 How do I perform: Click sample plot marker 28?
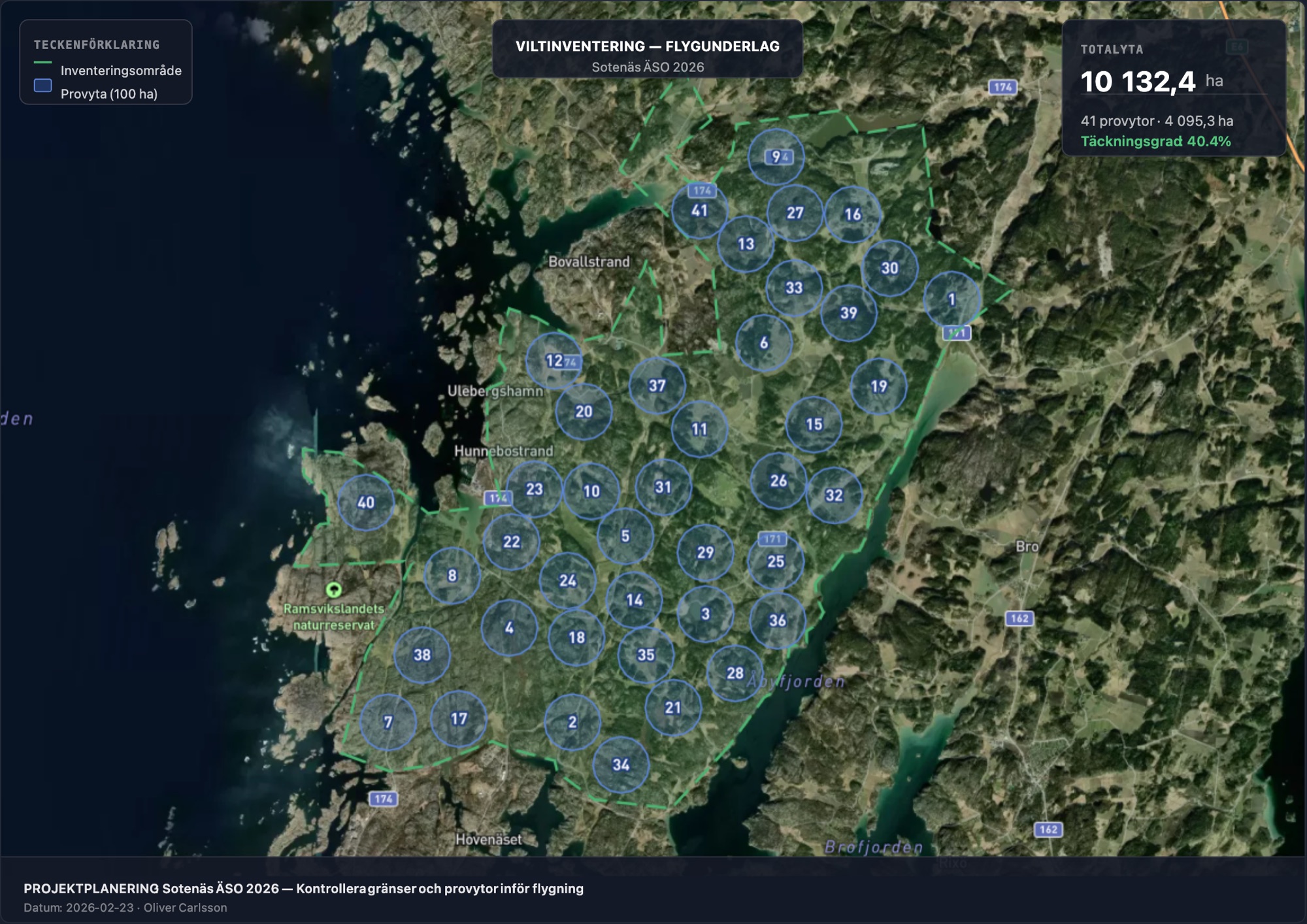tap(735, 673)
